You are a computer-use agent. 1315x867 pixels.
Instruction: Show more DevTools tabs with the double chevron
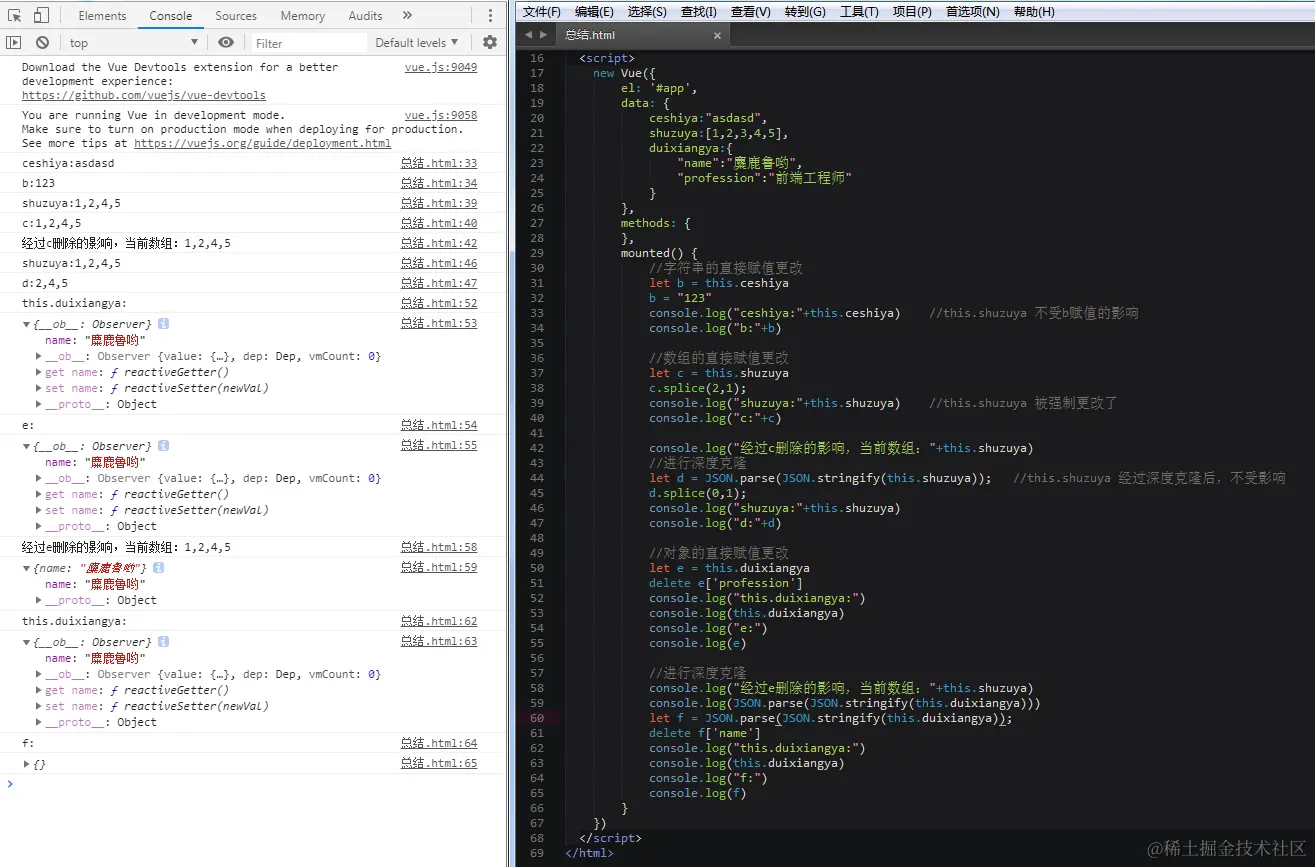click(407, 15)
